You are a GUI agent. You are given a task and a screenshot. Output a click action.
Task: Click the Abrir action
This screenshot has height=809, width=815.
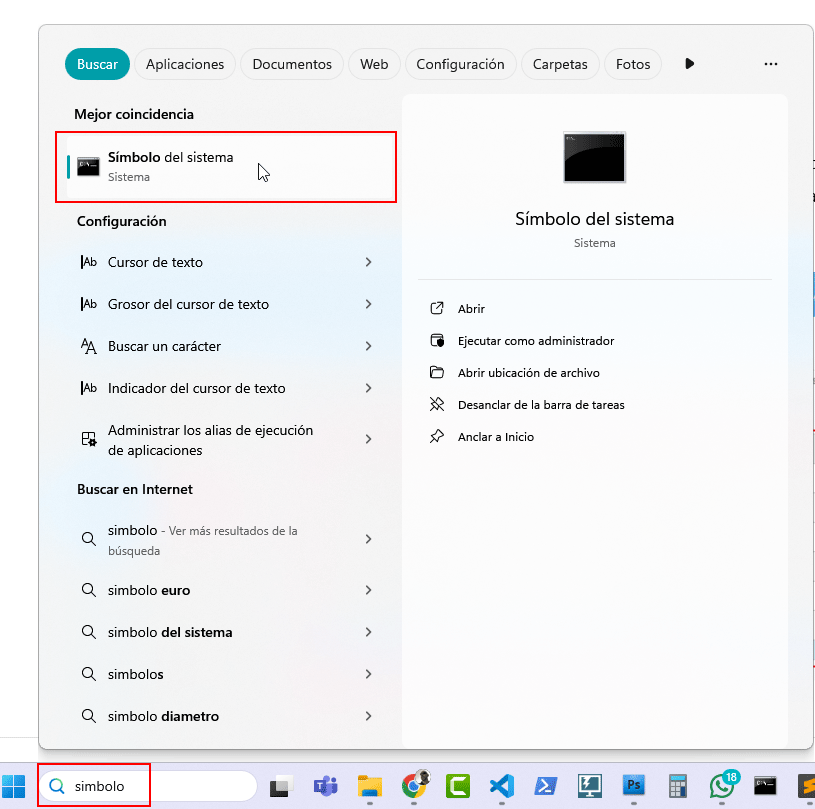[471, 309]
